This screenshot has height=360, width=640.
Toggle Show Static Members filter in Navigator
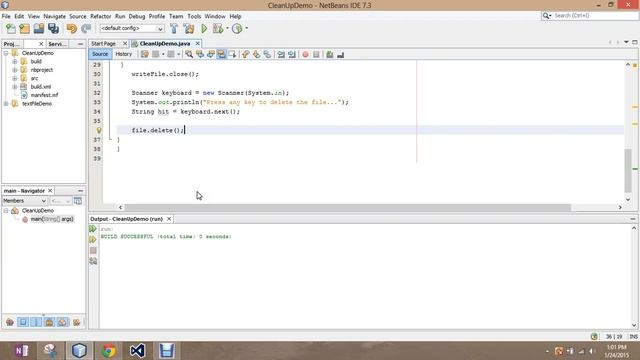[36, 322]
